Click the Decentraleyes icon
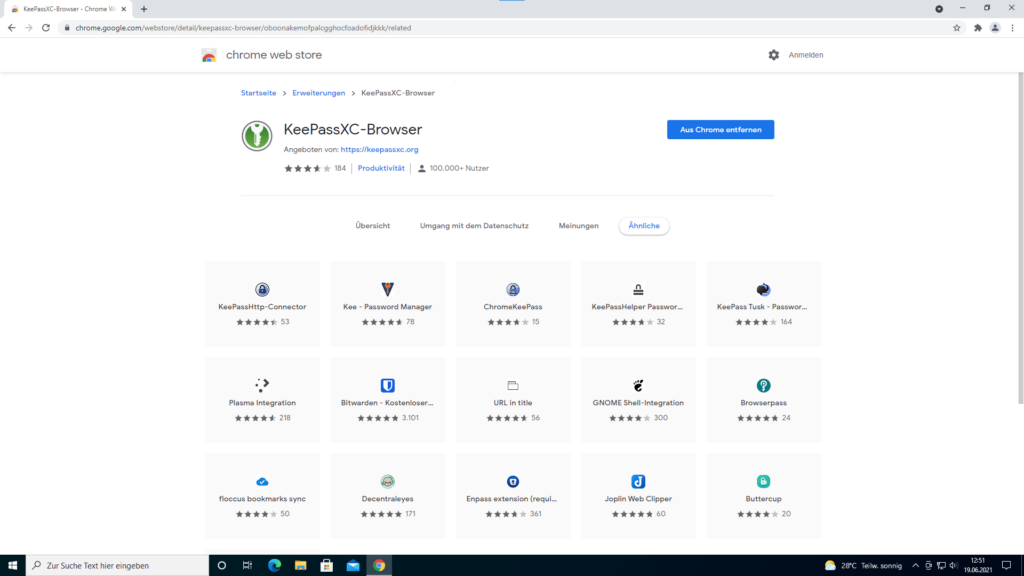The height and width of the screenshot is (576, 1024). [387, 481]
